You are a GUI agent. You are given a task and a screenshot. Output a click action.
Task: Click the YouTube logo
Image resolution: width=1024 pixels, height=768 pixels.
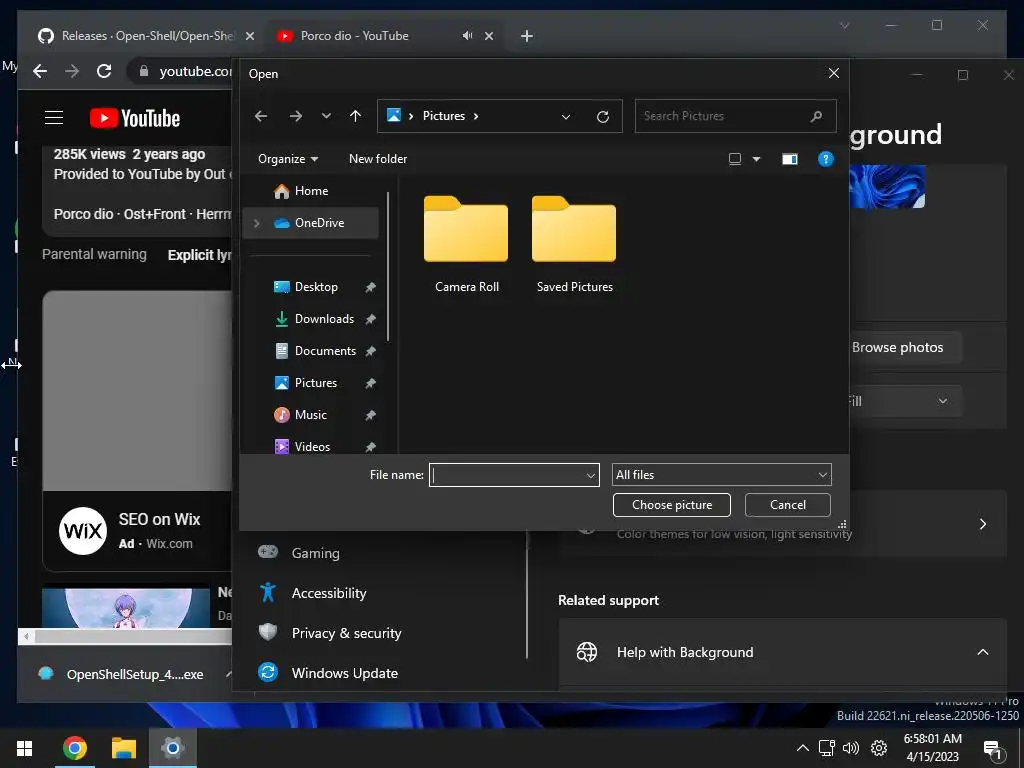[135, 118]
